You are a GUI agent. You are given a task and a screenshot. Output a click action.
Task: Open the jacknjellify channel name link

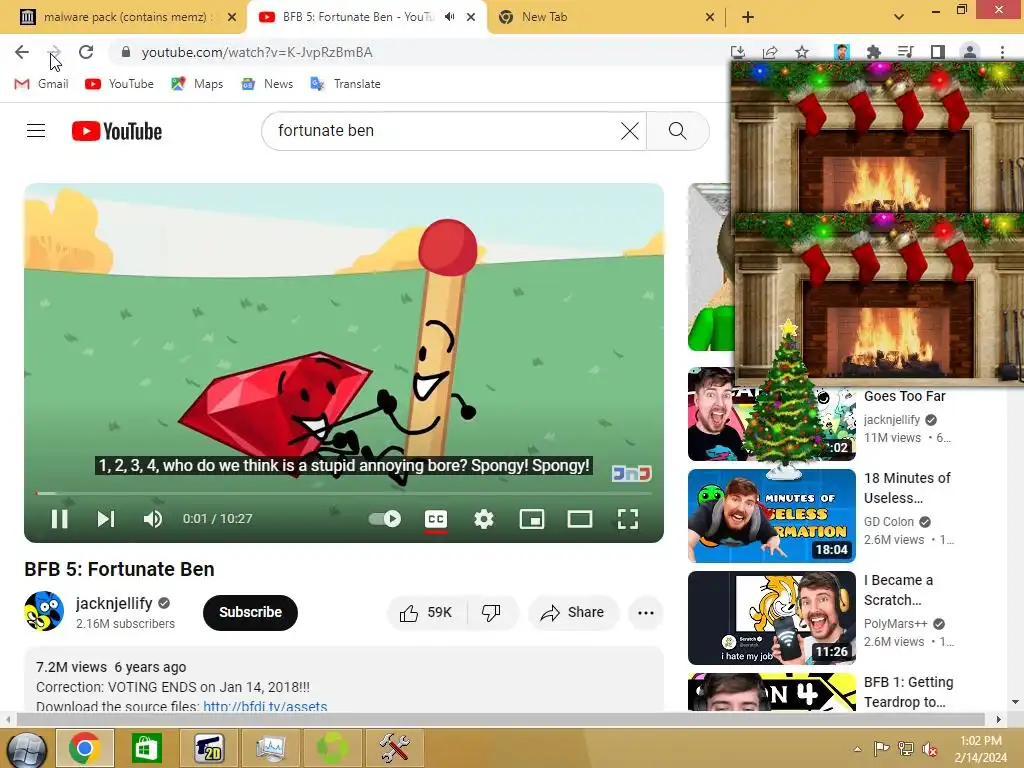(x=114, y=603)
